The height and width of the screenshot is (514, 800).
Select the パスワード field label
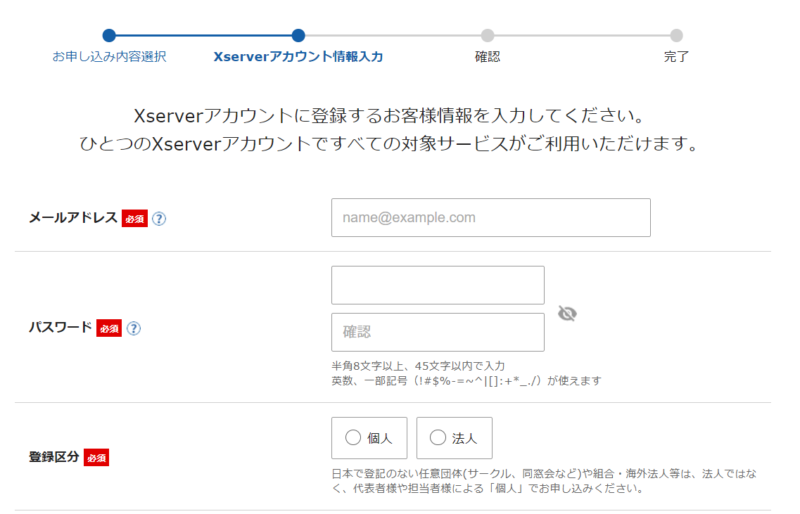tap(61, 327)
